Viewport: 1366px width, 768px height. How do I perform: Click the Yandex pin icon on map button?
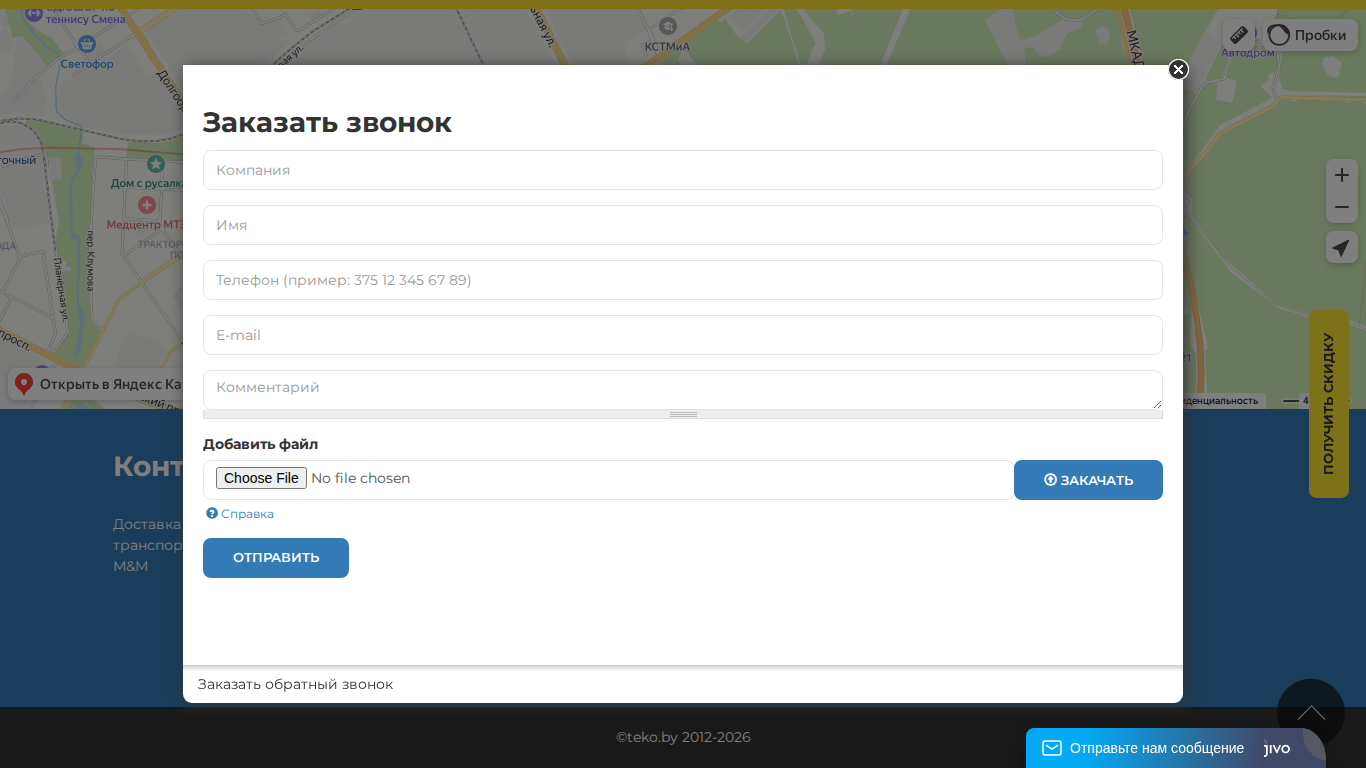(x=24, y=384)
